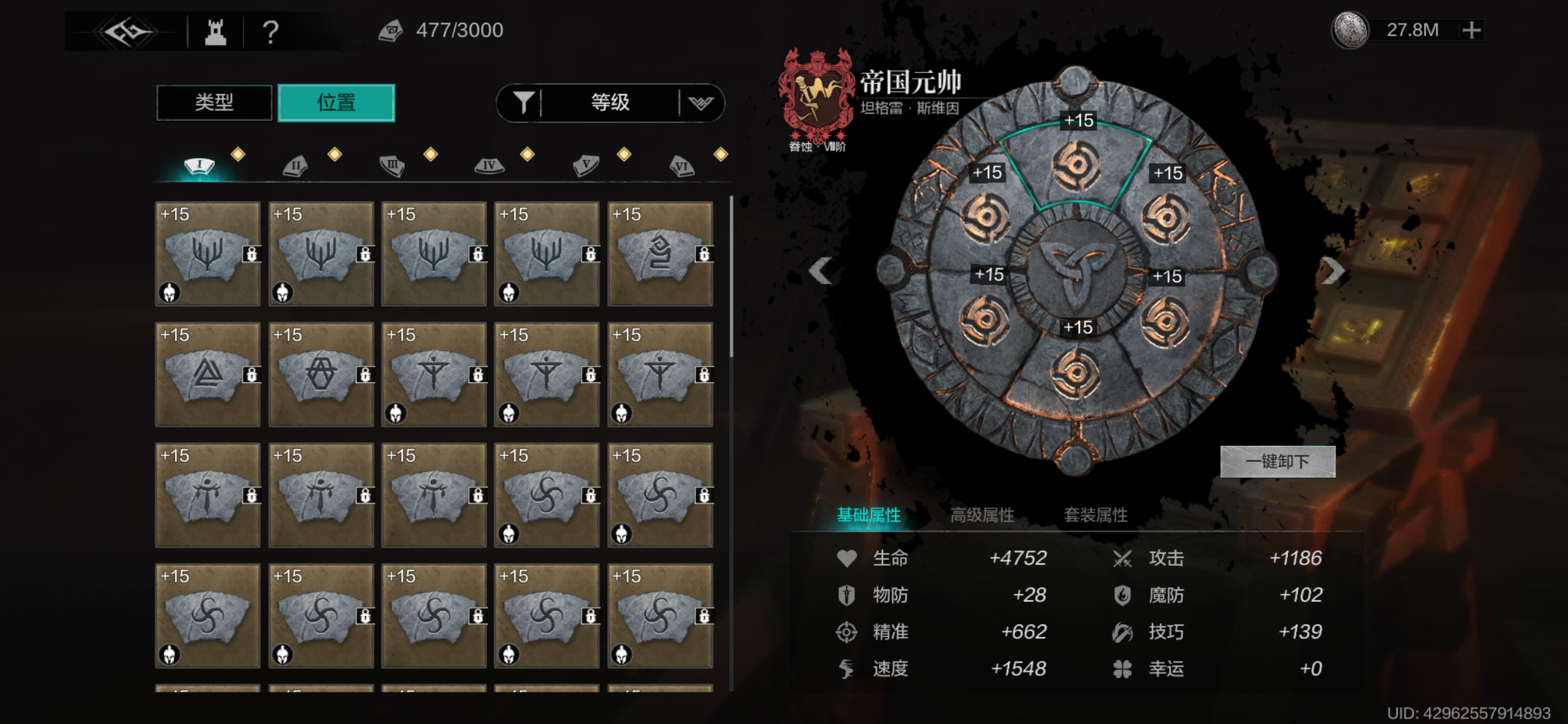Open the 等级 sort dropdown arrow

(x=701, y=103)
